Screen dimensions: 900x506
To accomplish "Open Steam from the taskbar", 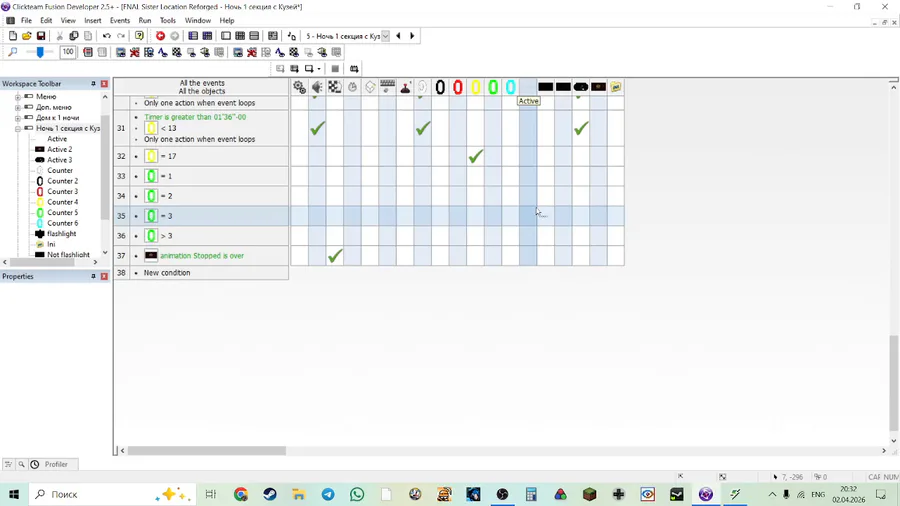I will pos(270,494).
